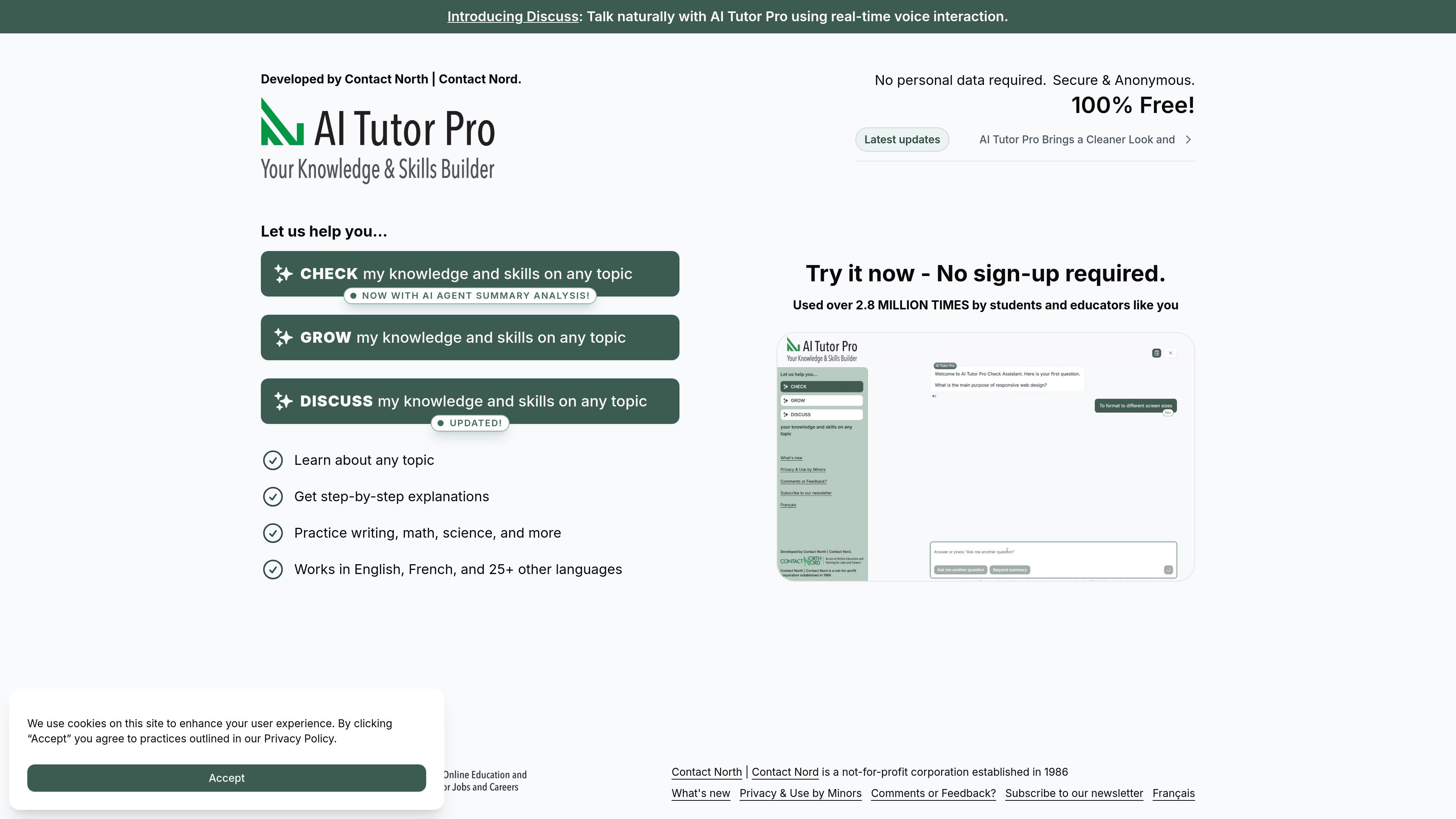This screenshot has width=1456, height=819.
Task: Click the cookie notice message text
Action: pyautogui.click(x=210, y=731)
